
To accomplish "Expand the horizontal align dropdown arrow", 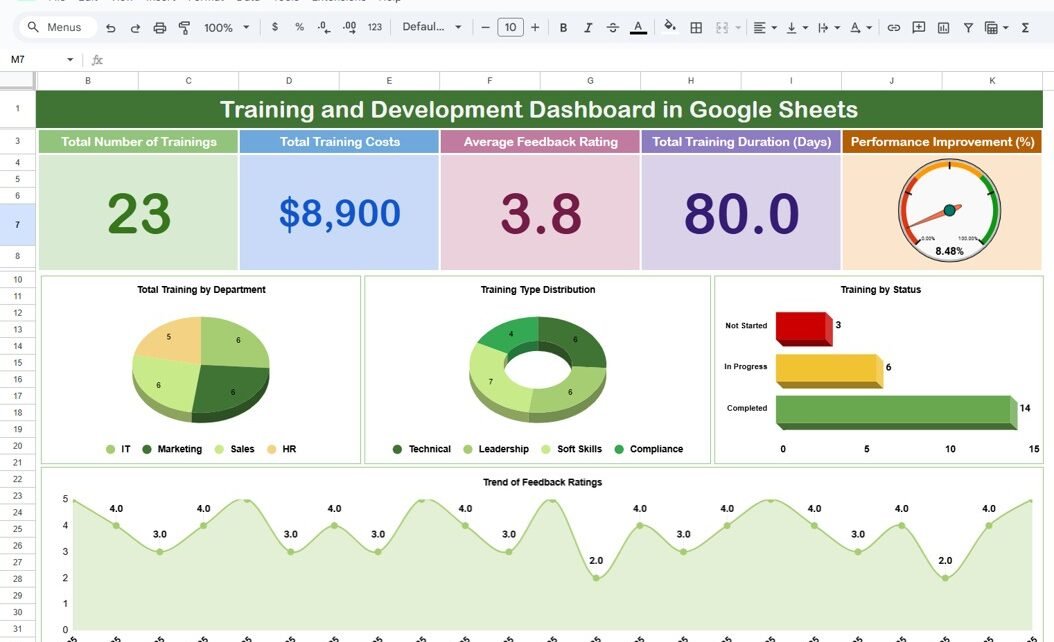I will [774, 28].
